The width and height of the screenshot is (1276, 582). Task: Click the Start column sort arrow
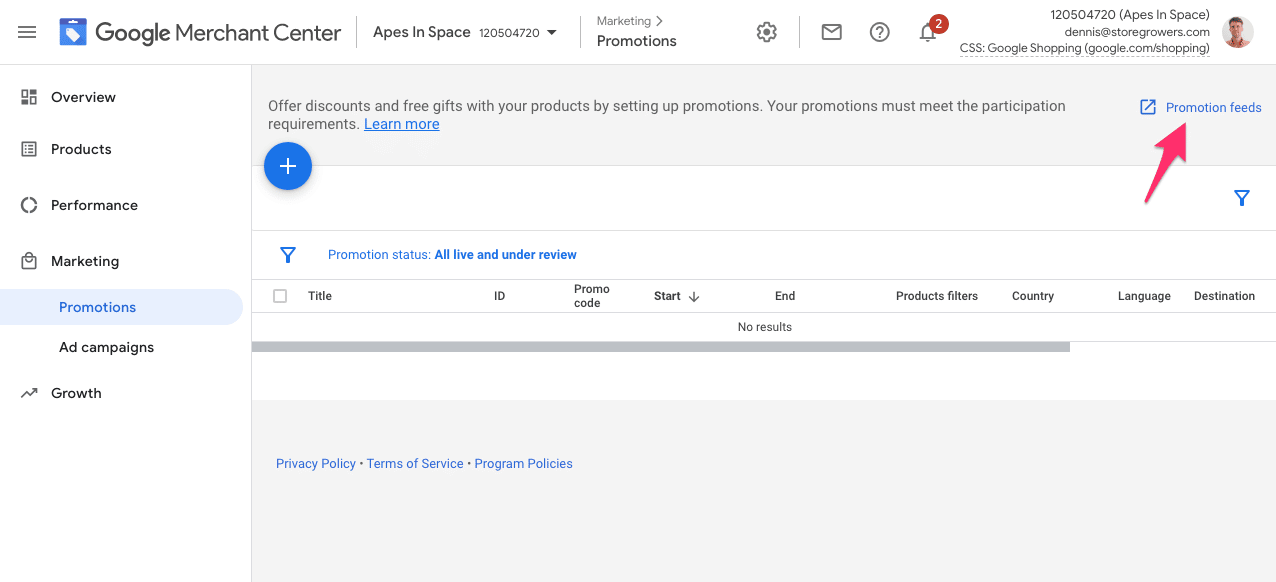click(694, 297)
